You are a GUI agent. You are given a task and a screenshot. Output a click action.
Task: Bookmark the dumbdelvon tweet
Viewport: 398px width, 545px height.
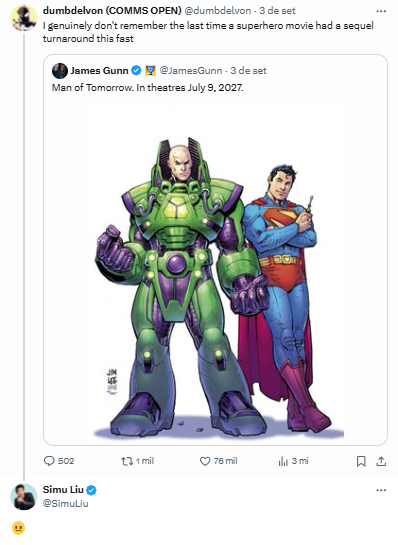click(361, 461)
